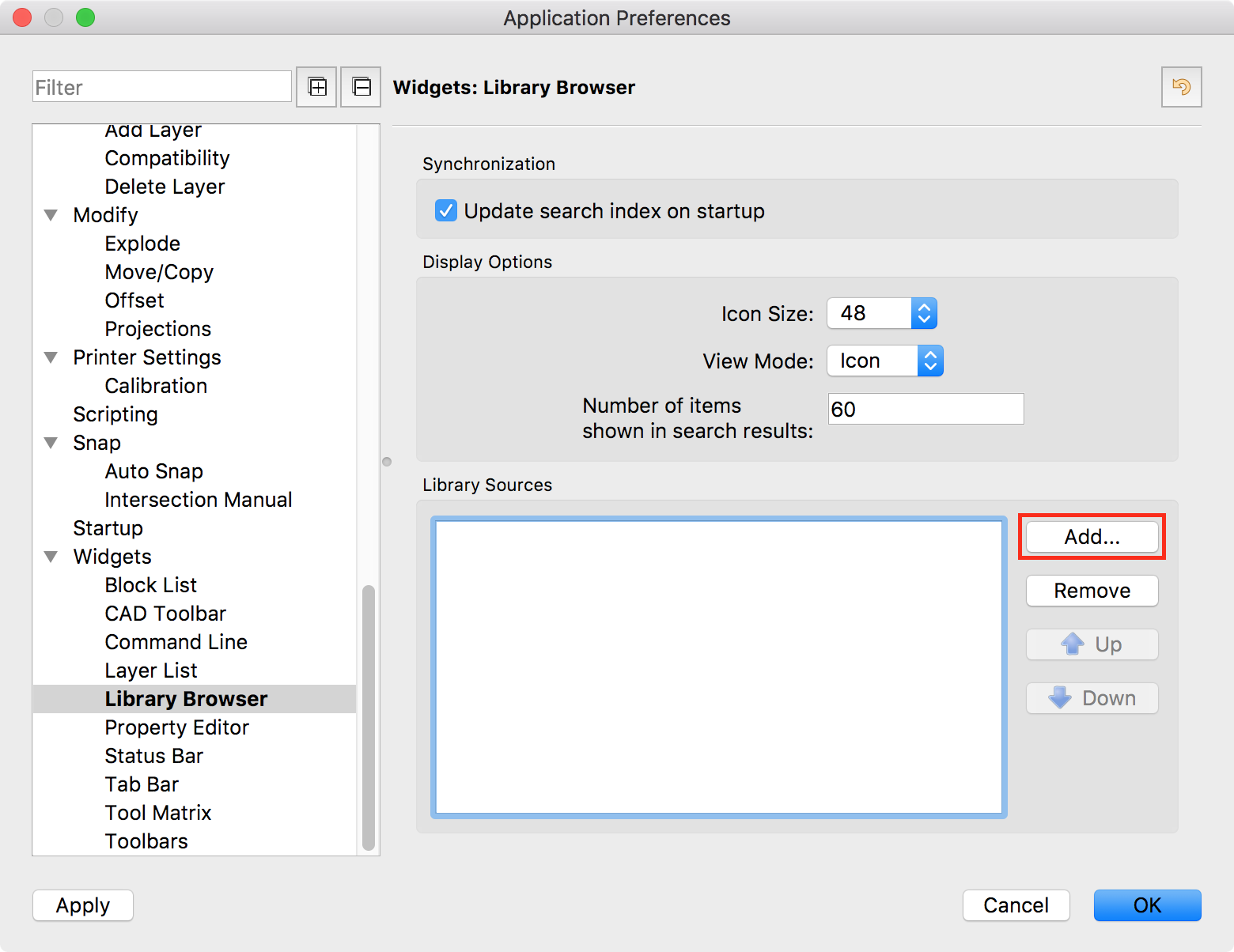Collapse the Printer Settings section
The height and width of the screenshot is (952, 1234).
tap(51, 357)
